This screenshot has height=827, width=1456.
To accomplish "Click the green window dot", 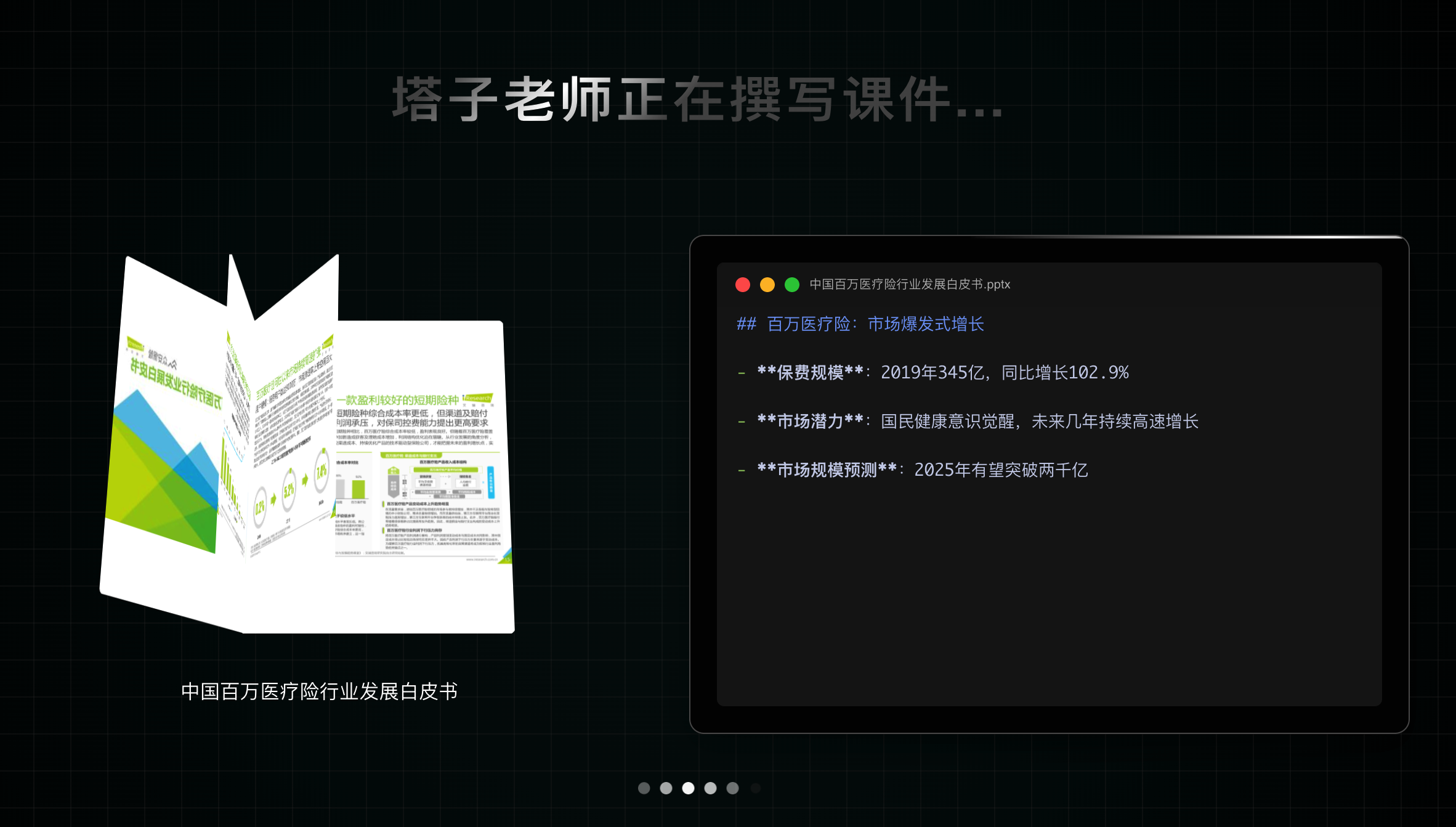I will coord(792,284).
